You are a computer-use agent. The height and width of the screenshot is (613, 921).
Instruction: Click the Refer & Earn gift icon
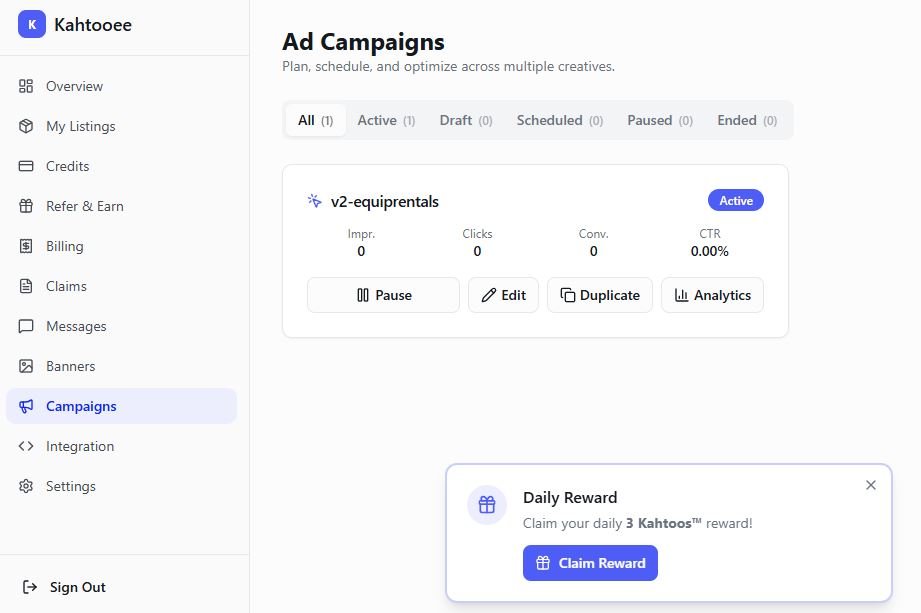28,206
